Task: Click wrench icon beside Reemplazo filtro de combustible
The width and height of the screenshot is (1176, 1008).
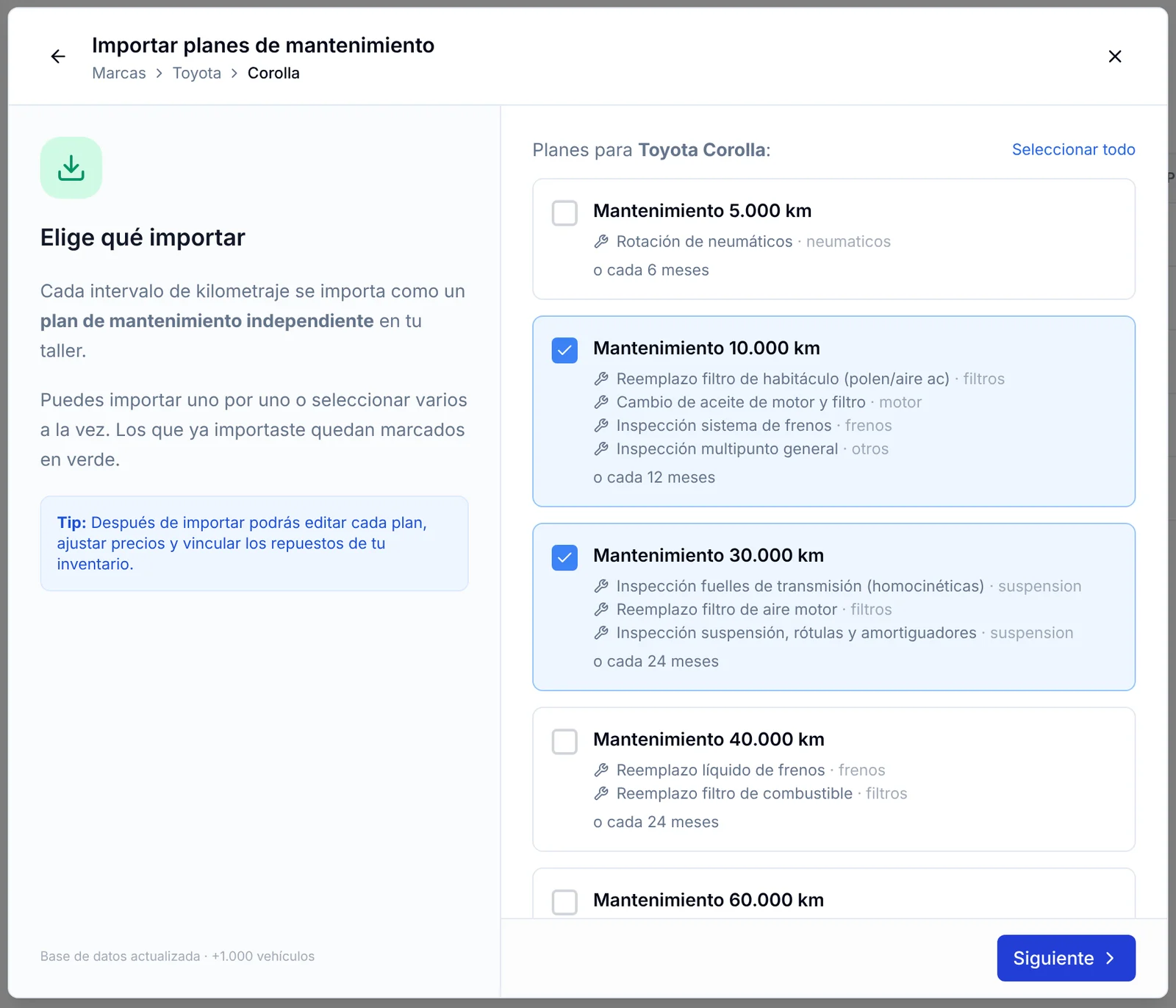Action: tap(601, 793)
